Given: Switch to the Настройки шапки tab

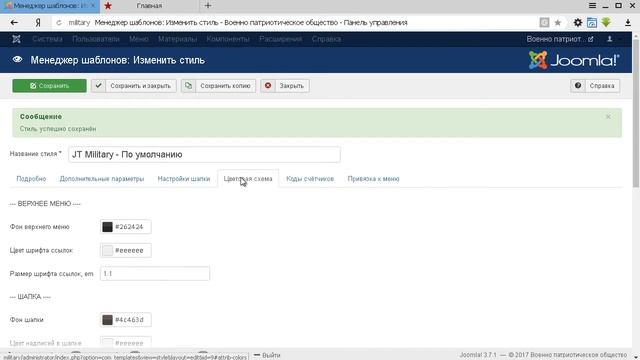Looking at the screenshot, I should click(x=184, y=179).
